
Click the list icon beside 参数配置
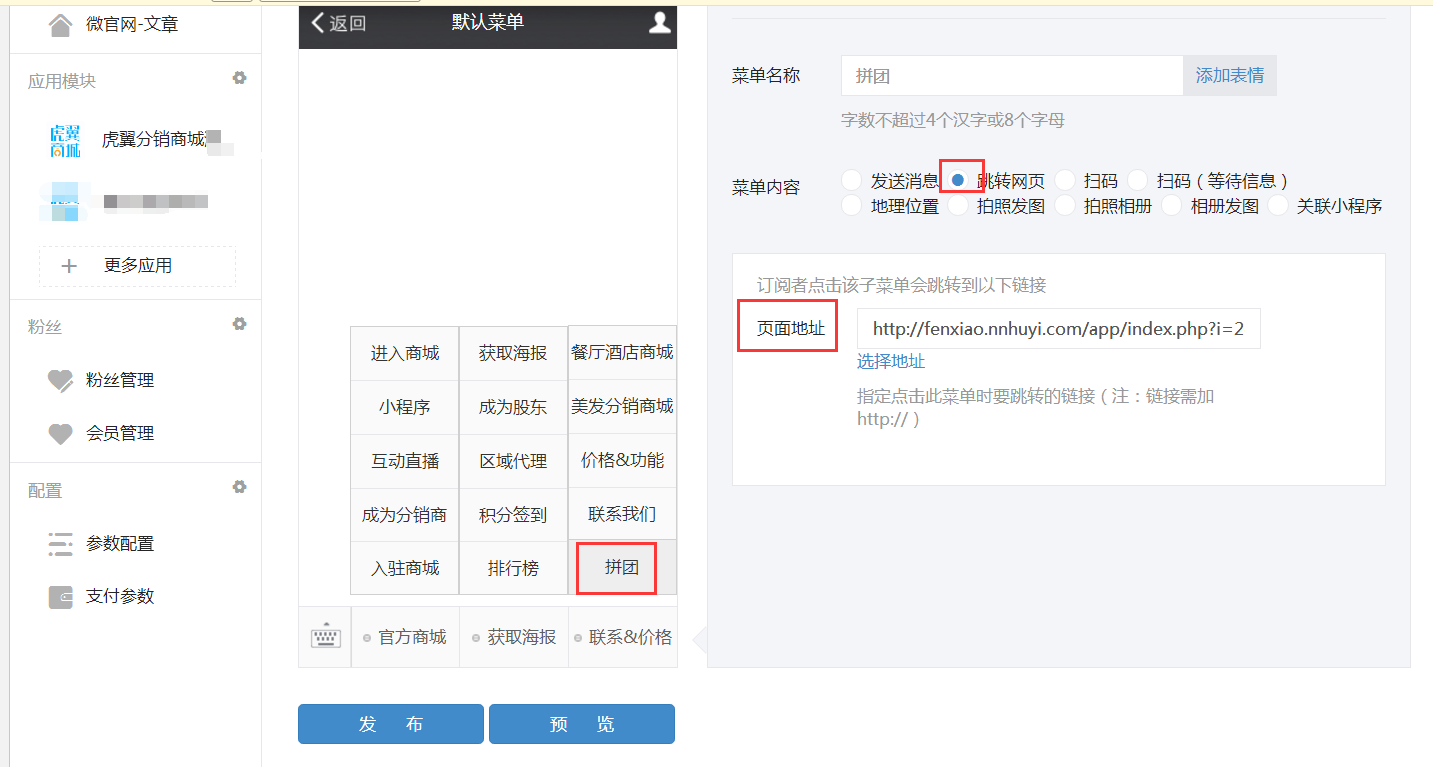click(x=61, y=544)
